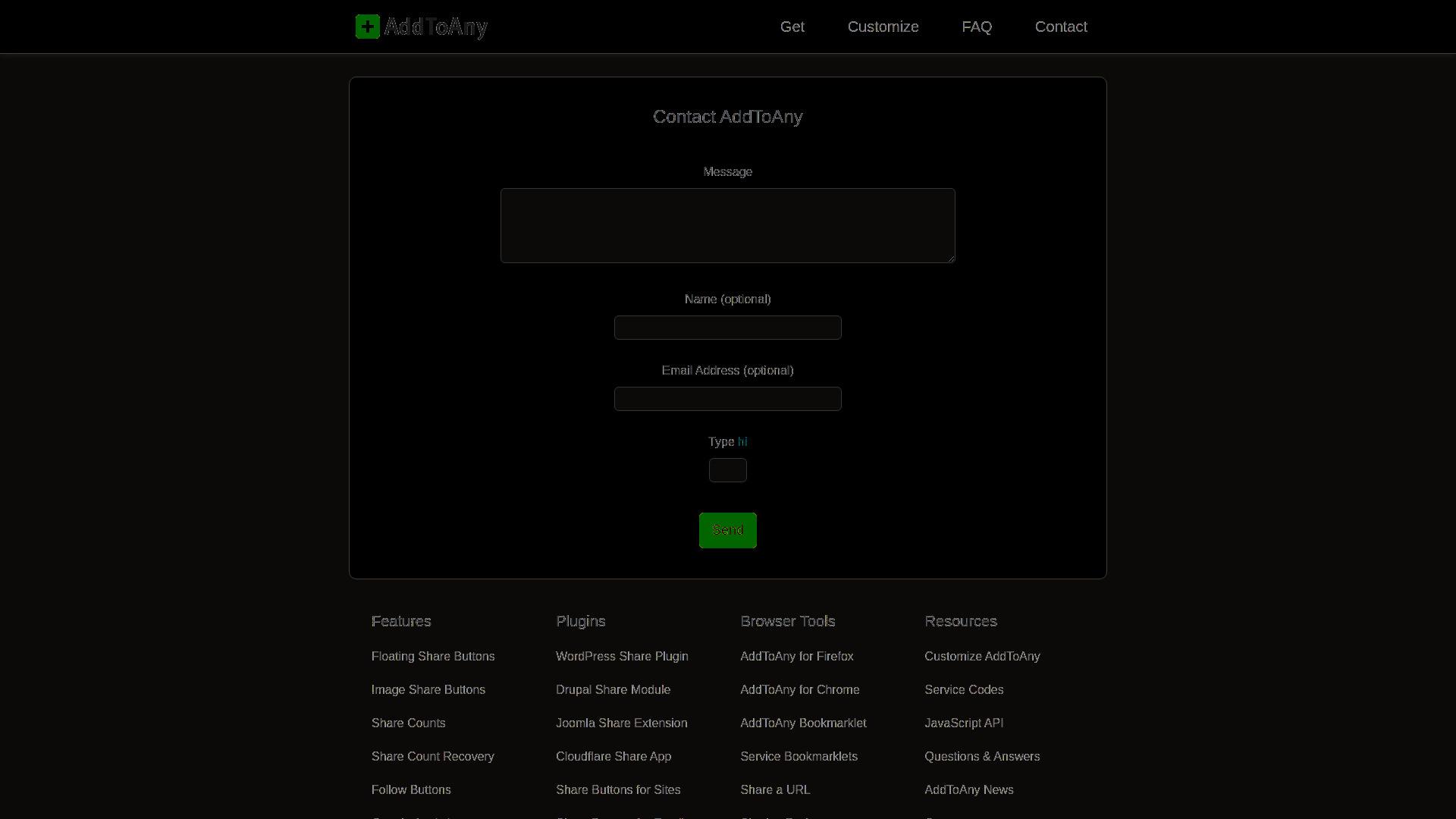Open the JavaScript API link
Image resolution: width=1456 pixels, height=819 pixels.
(x=964, y=723)
